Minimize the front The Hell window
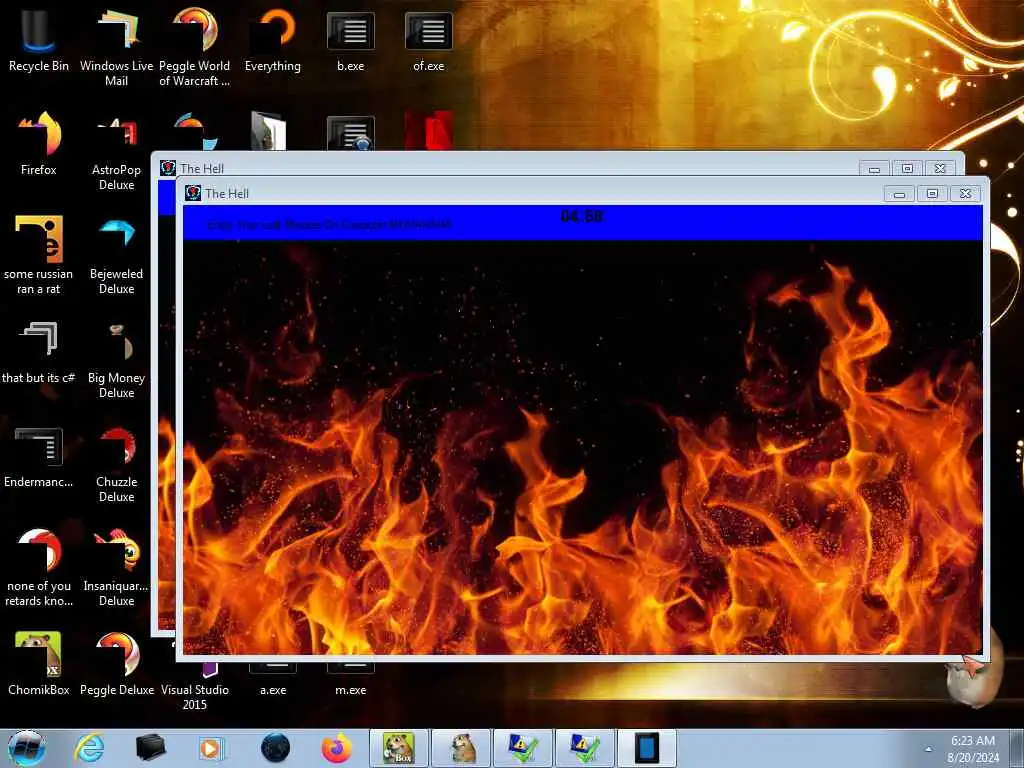 point(899,194)
